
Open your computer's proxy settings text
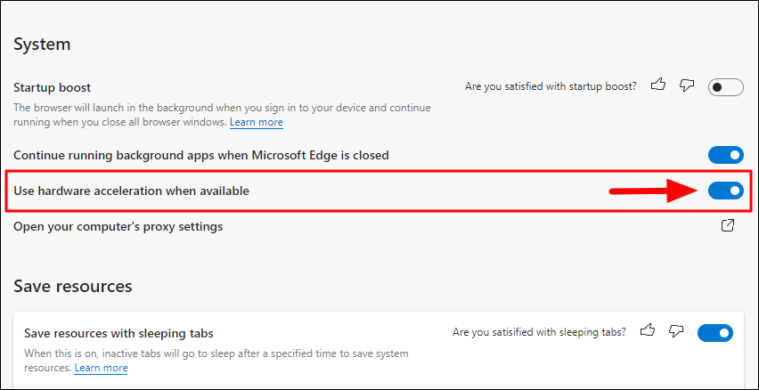pos(118,226)
